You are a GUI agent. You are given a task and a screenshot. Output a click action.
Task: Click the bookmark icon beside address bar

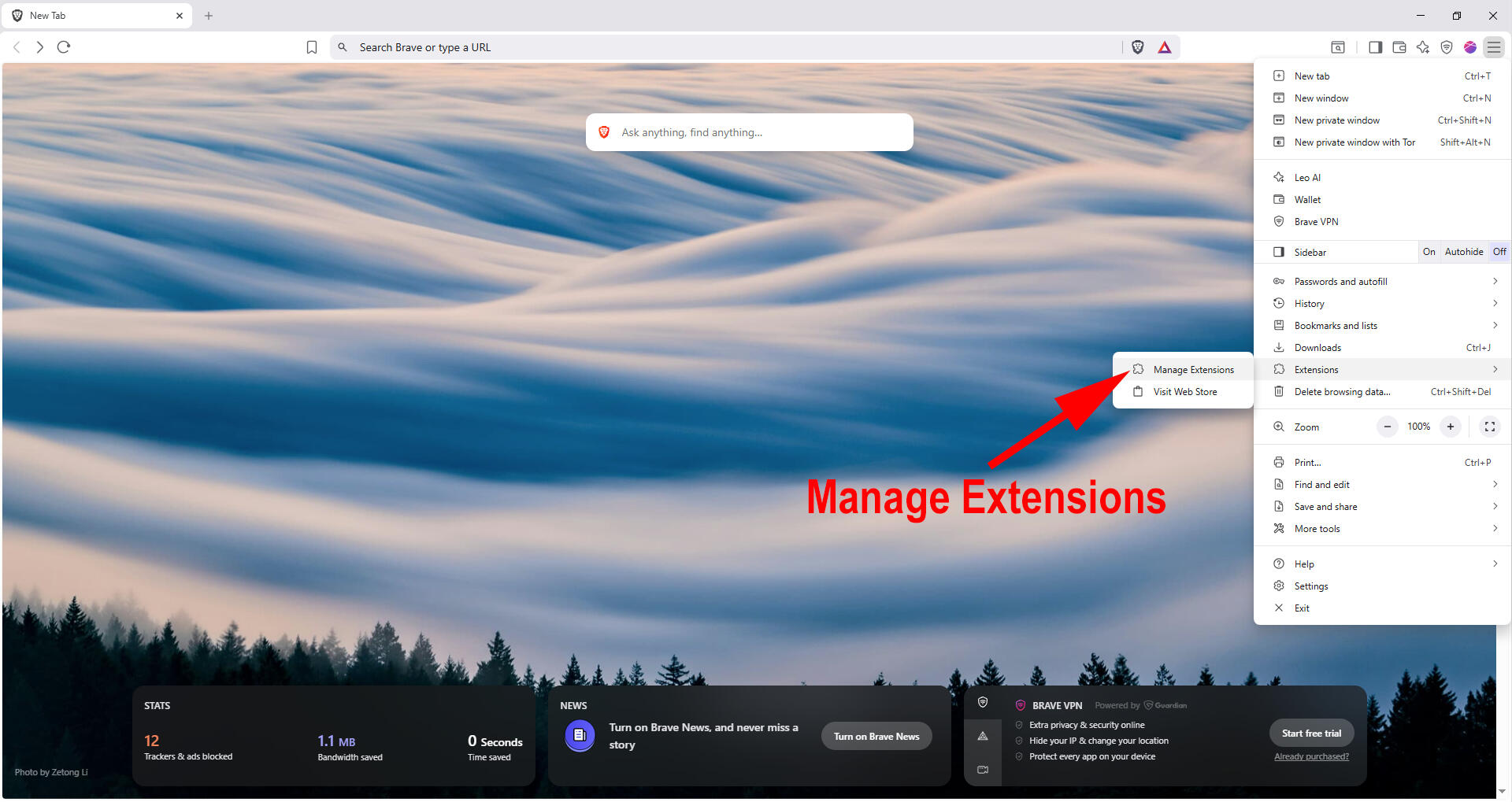click(x=312, y=47)
